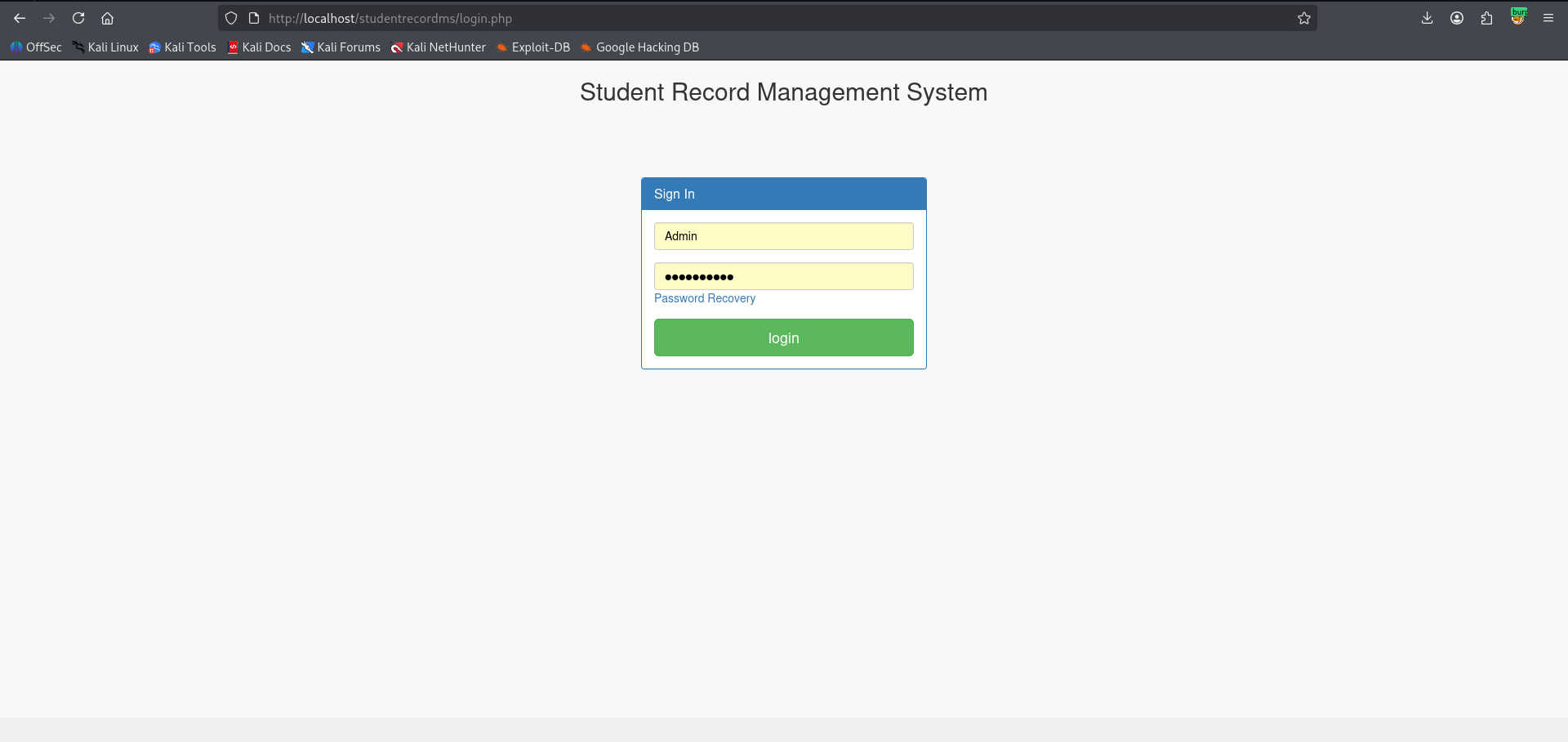Open the extensions puzzle icon
The width and height of the screenshot is (1568, 742).
tap(1486, 18)
